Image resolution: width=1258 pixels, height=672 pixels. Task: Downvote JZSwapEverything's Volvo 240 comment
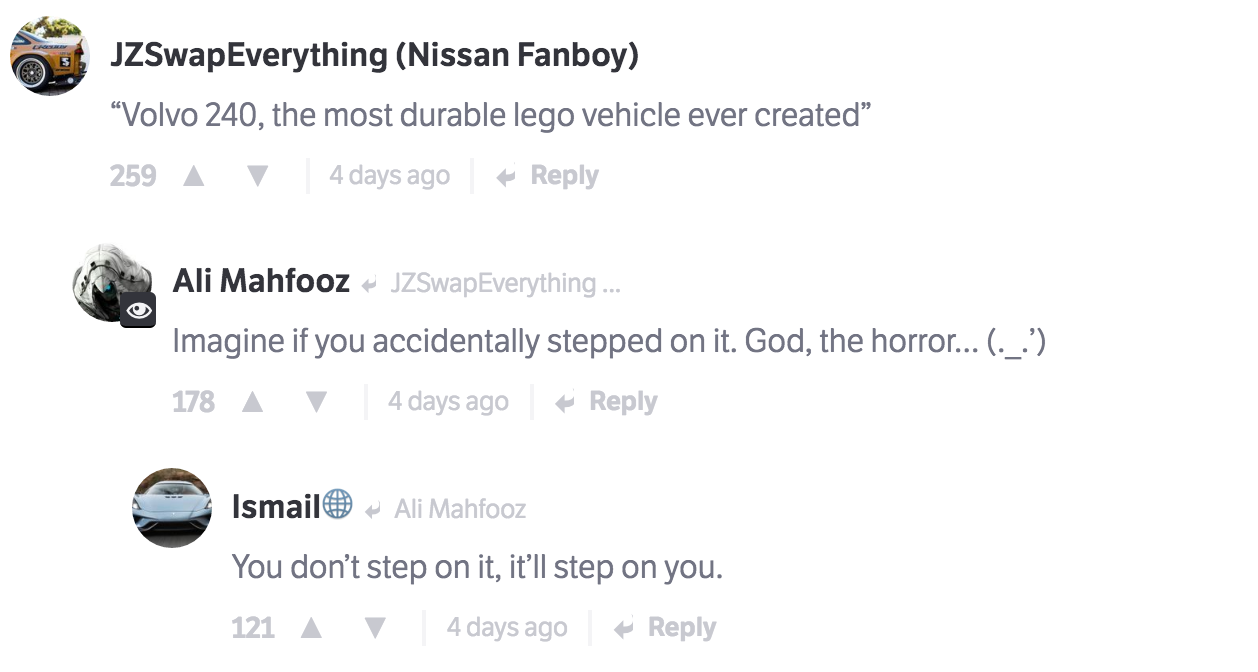click(258, 176)
